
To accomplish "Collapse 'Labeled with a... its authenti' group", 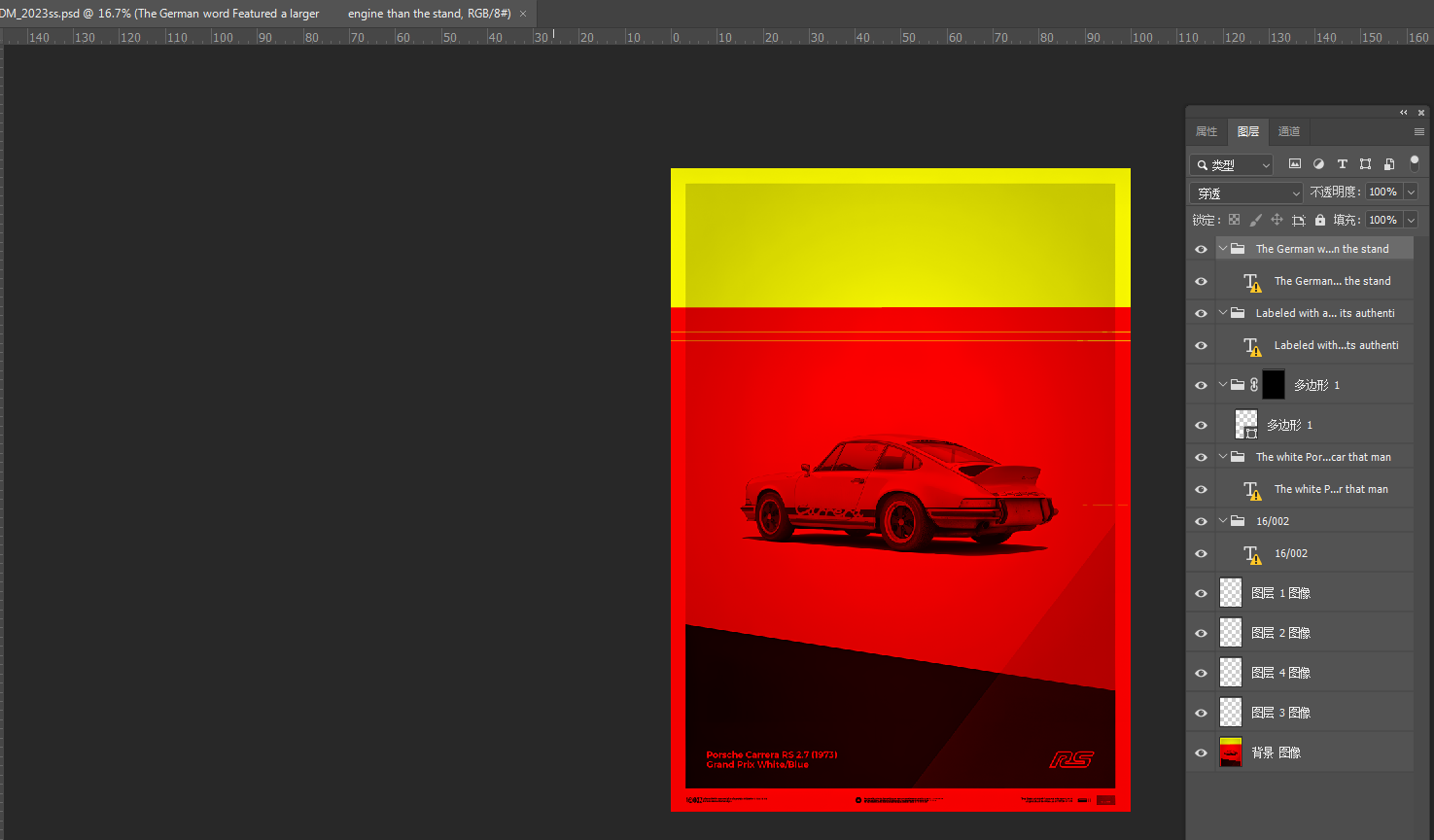I will coord(1223,313).
